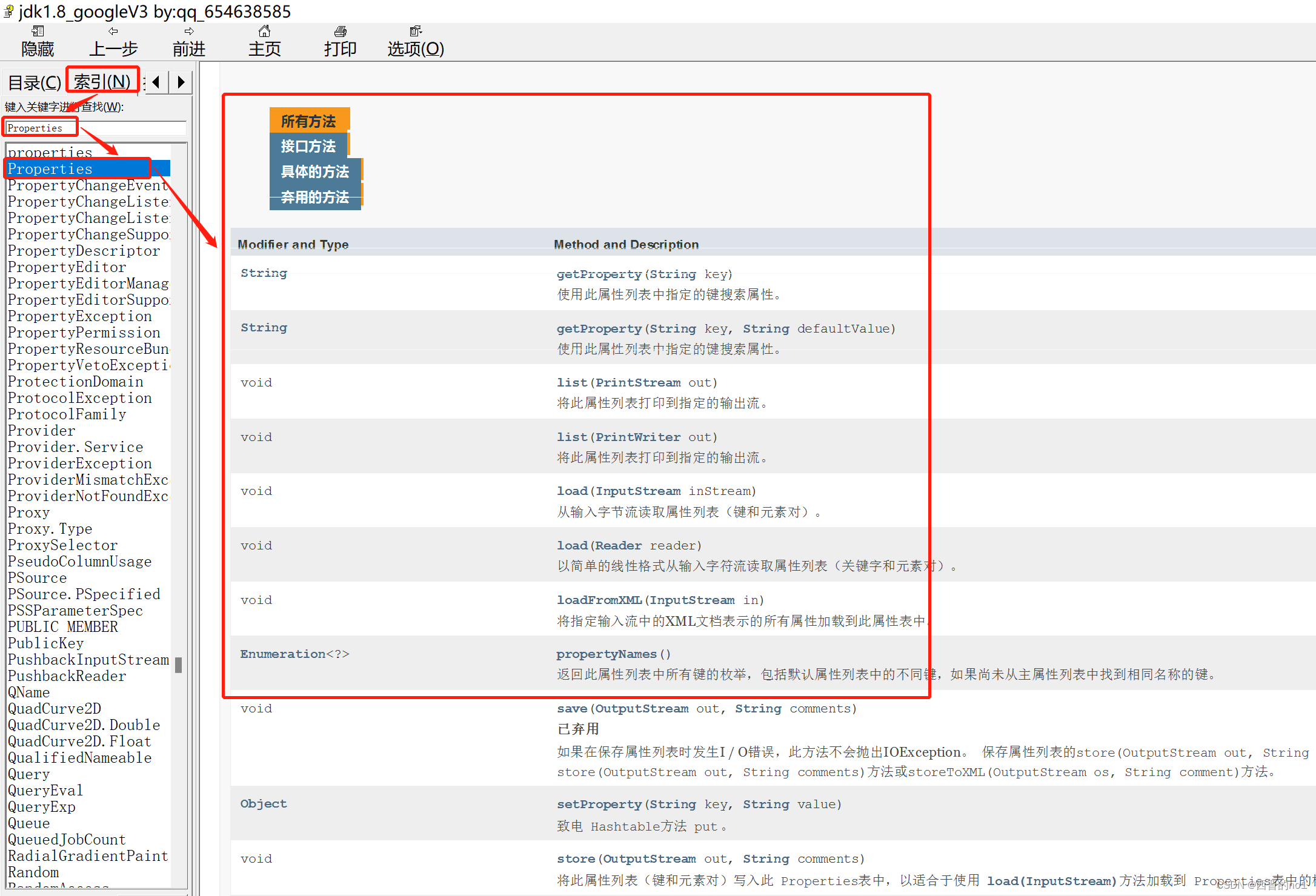Select QueryEval in the index list
The image size is (1316, 896).
pos(45,790)
